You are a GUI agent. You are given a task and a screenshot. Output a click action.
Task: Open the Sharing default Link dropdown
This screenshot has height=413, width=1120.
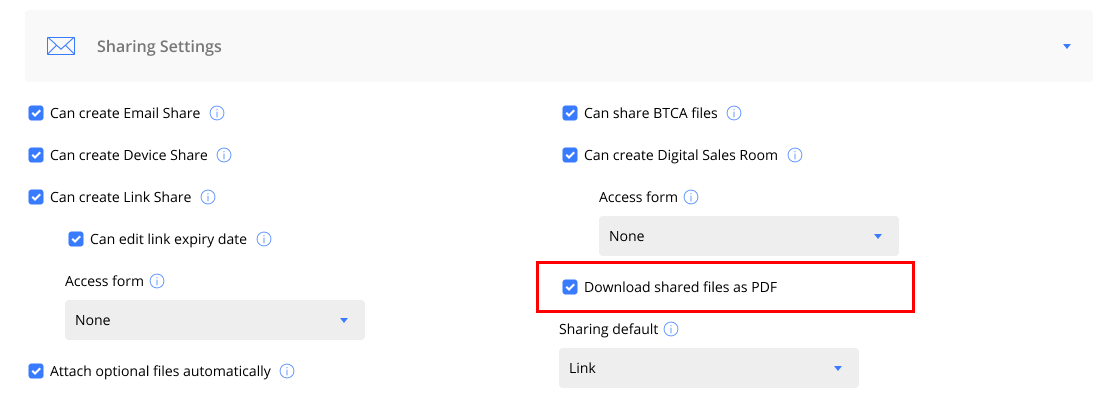click(709, 368)
